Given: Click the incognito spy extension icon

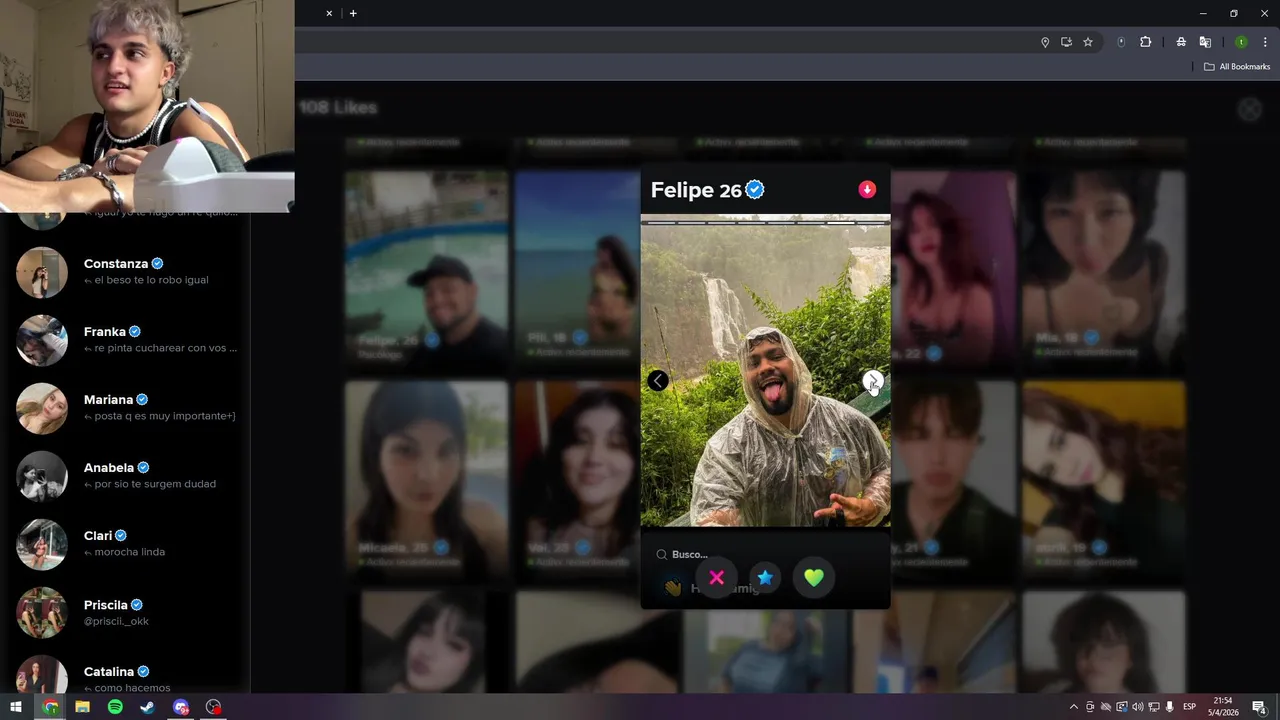Looking at the screenshot, I should [1181, 42].
